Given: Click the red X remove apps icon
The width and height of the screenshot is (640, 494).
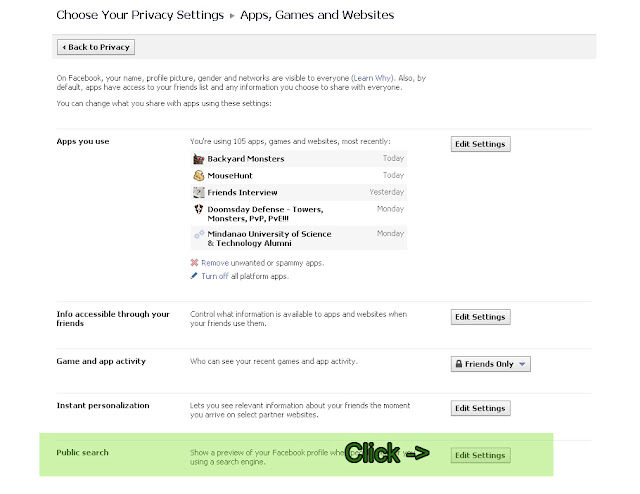Looking at the screenshot, I should pyautogui.click(x=194, y=263).
